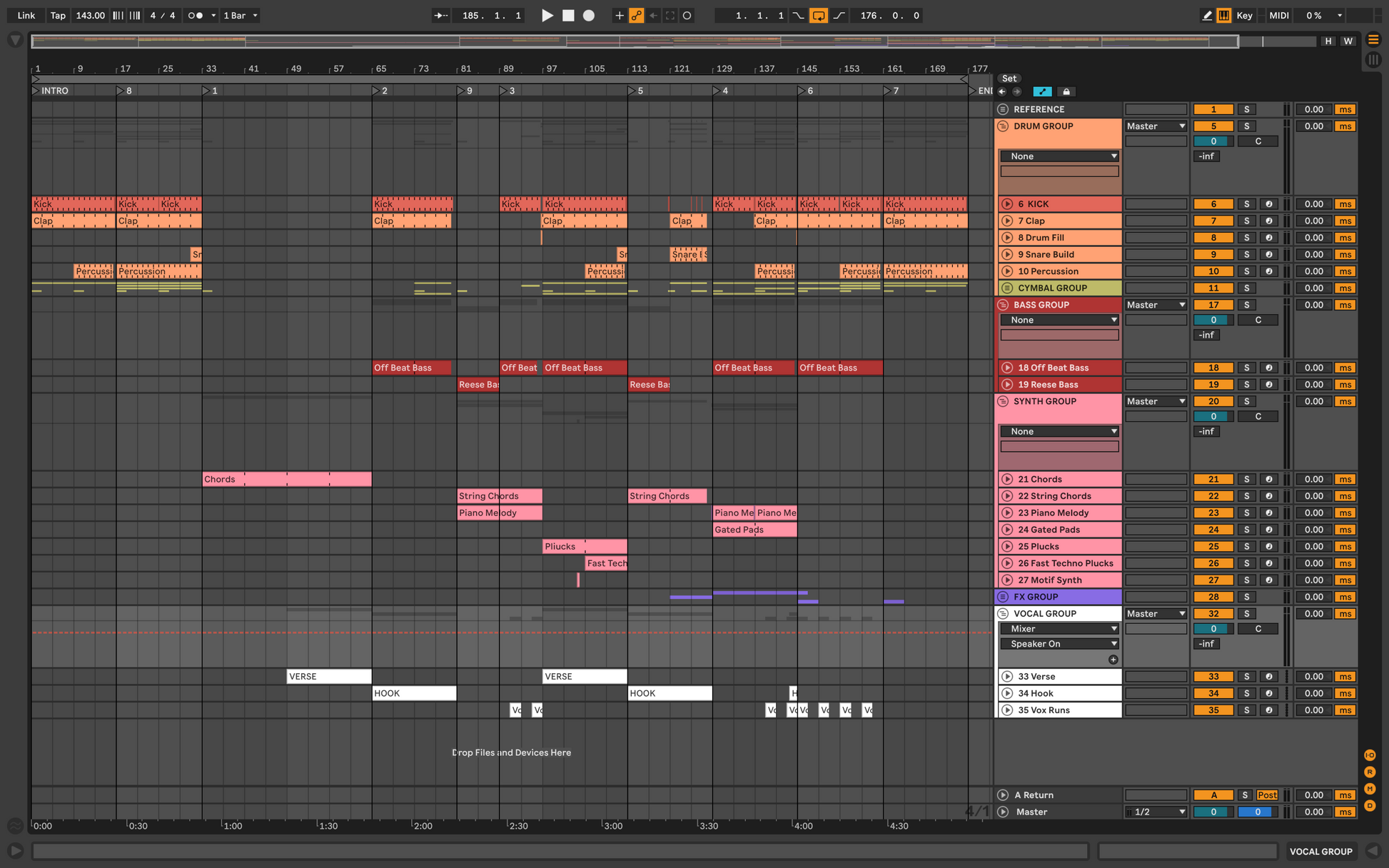
Task: Solo the 6 KICK track
Action: [x=1246, y=204]
